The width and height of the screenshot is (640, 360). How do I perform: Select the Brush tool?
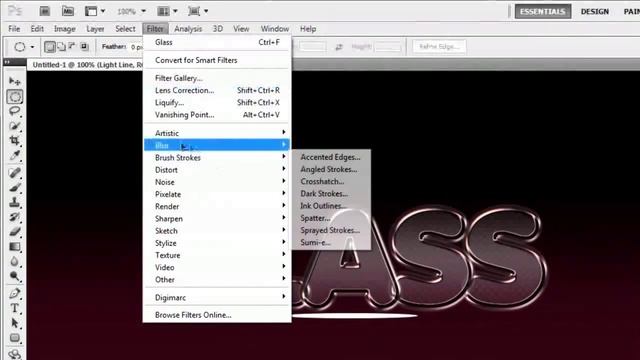click(15, 188)
